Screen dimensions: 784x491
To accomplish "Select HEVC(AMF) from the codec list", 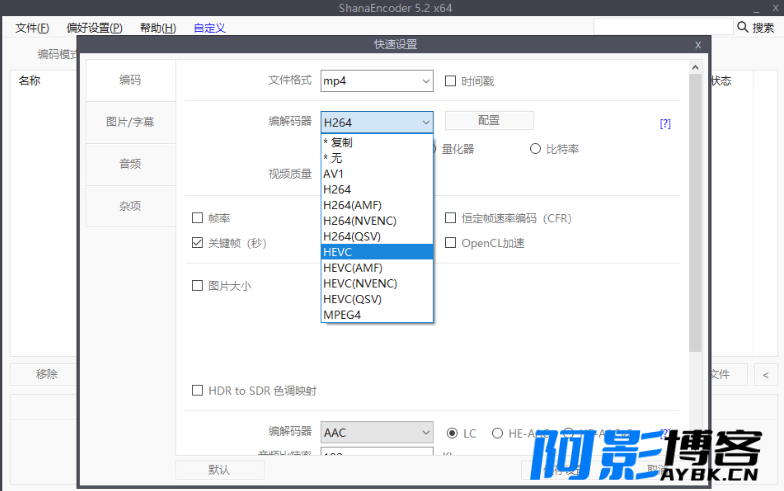I will (x=377, y=268).
